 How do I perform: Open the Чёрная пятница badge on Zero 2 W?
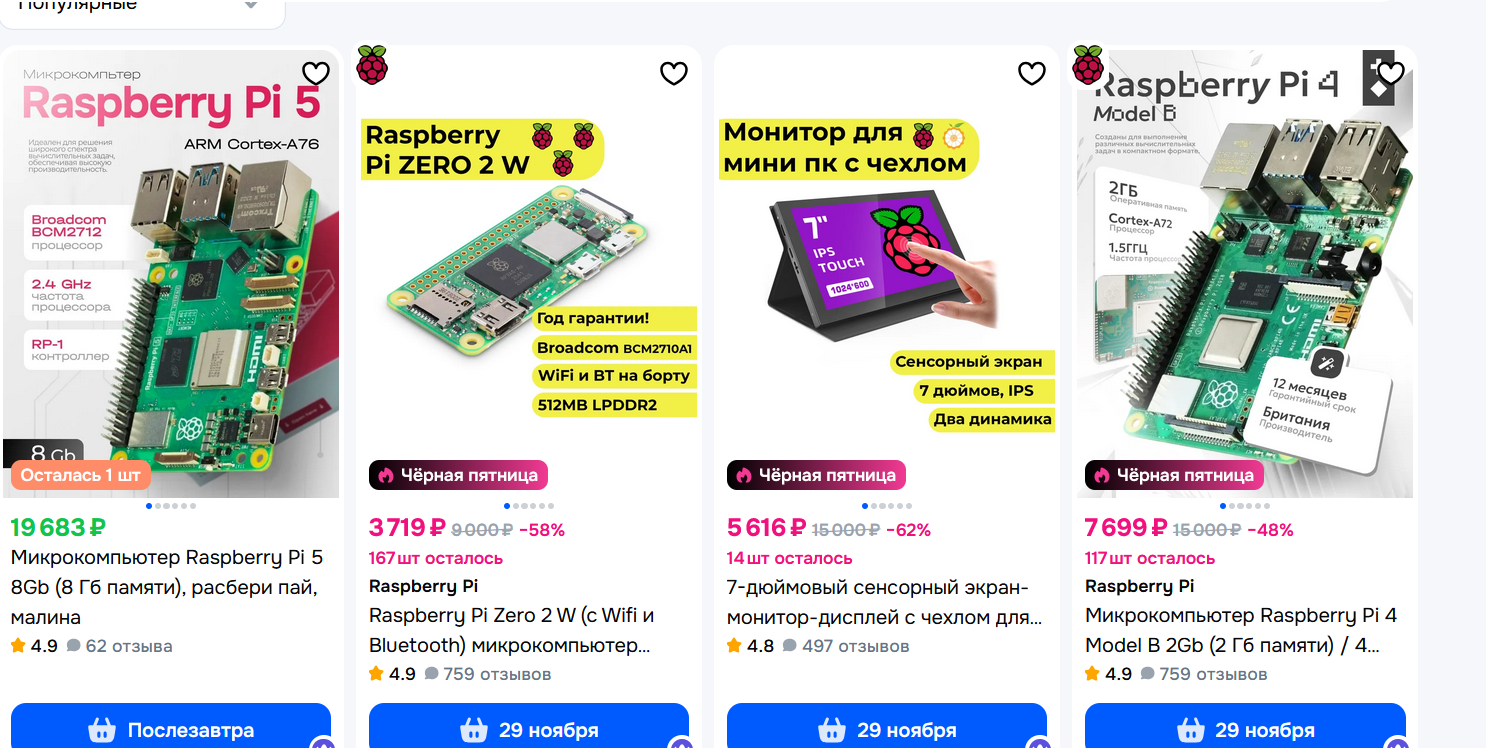click(x=459, y=475)
